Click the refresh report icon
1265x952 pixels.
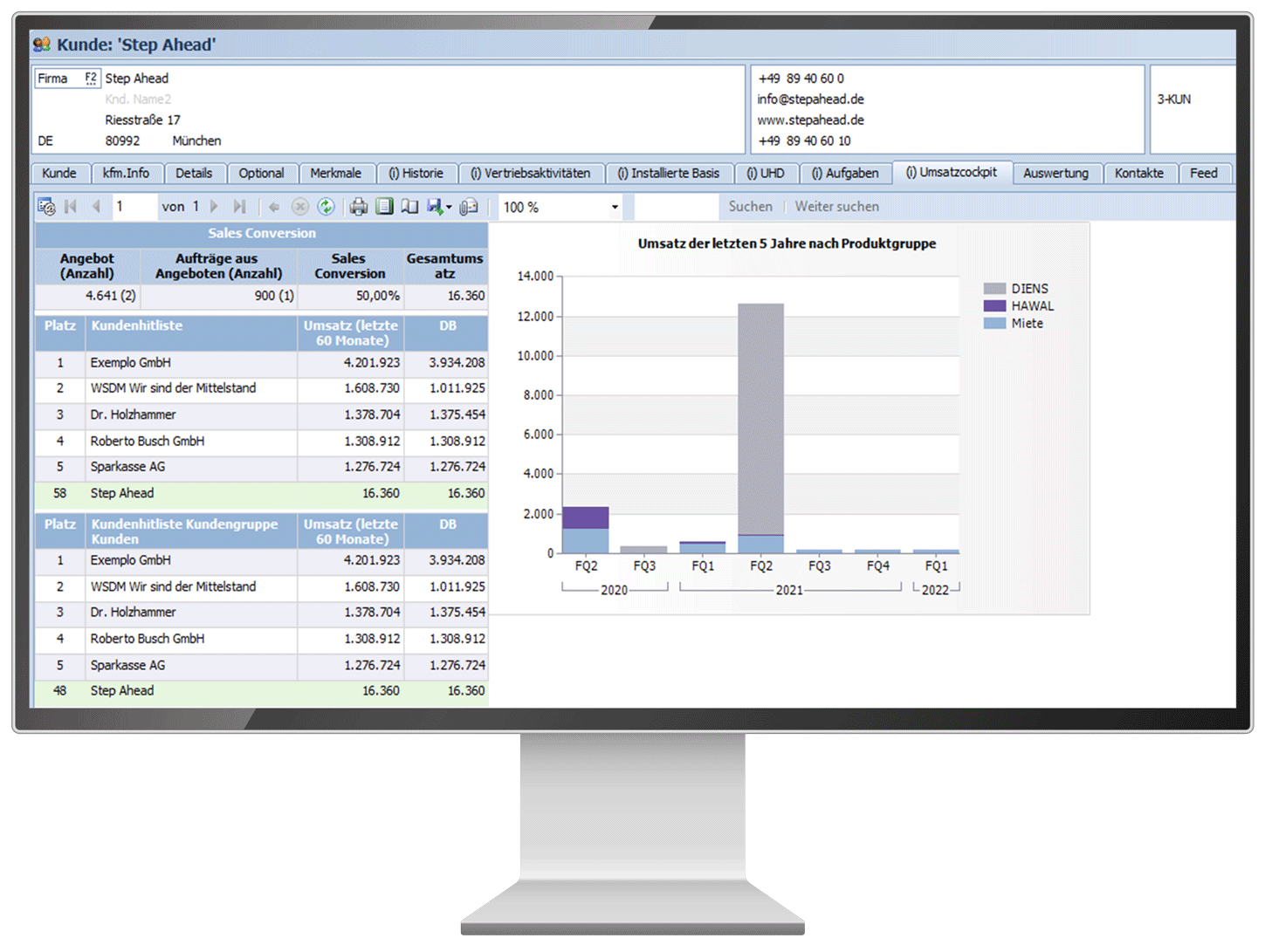coord(326,207)
